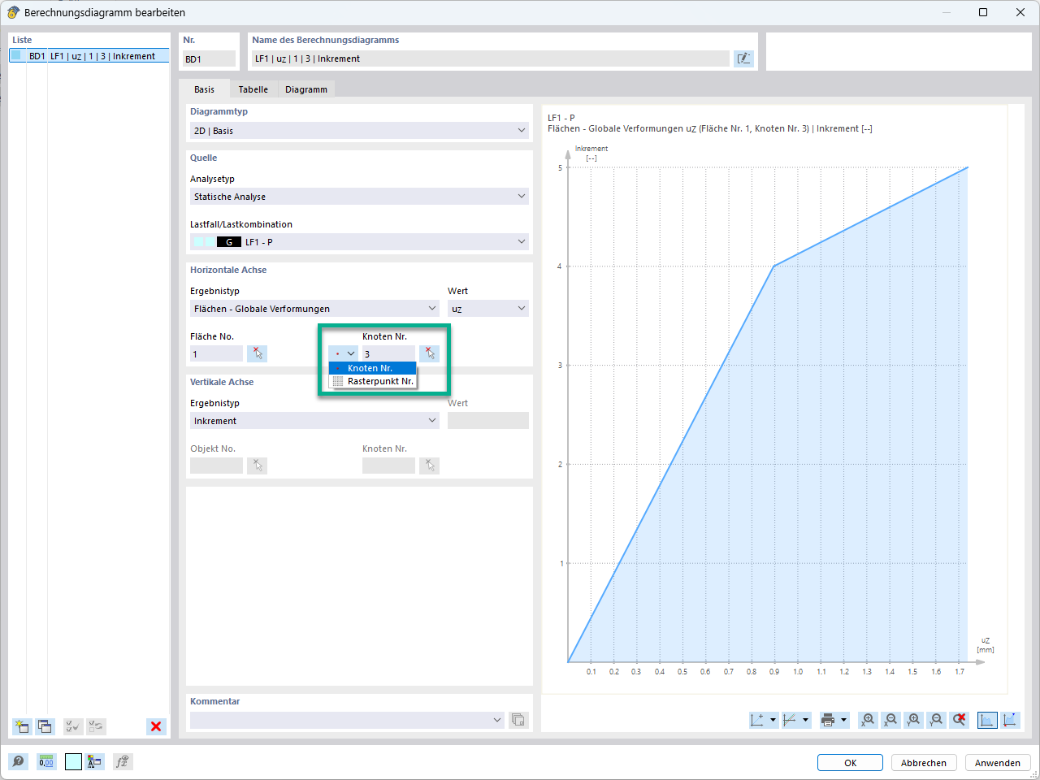The height and width of the screenshot is (780, 1040).
Task: Toggle the extreme-value points display button
Action: point(1009,720)
